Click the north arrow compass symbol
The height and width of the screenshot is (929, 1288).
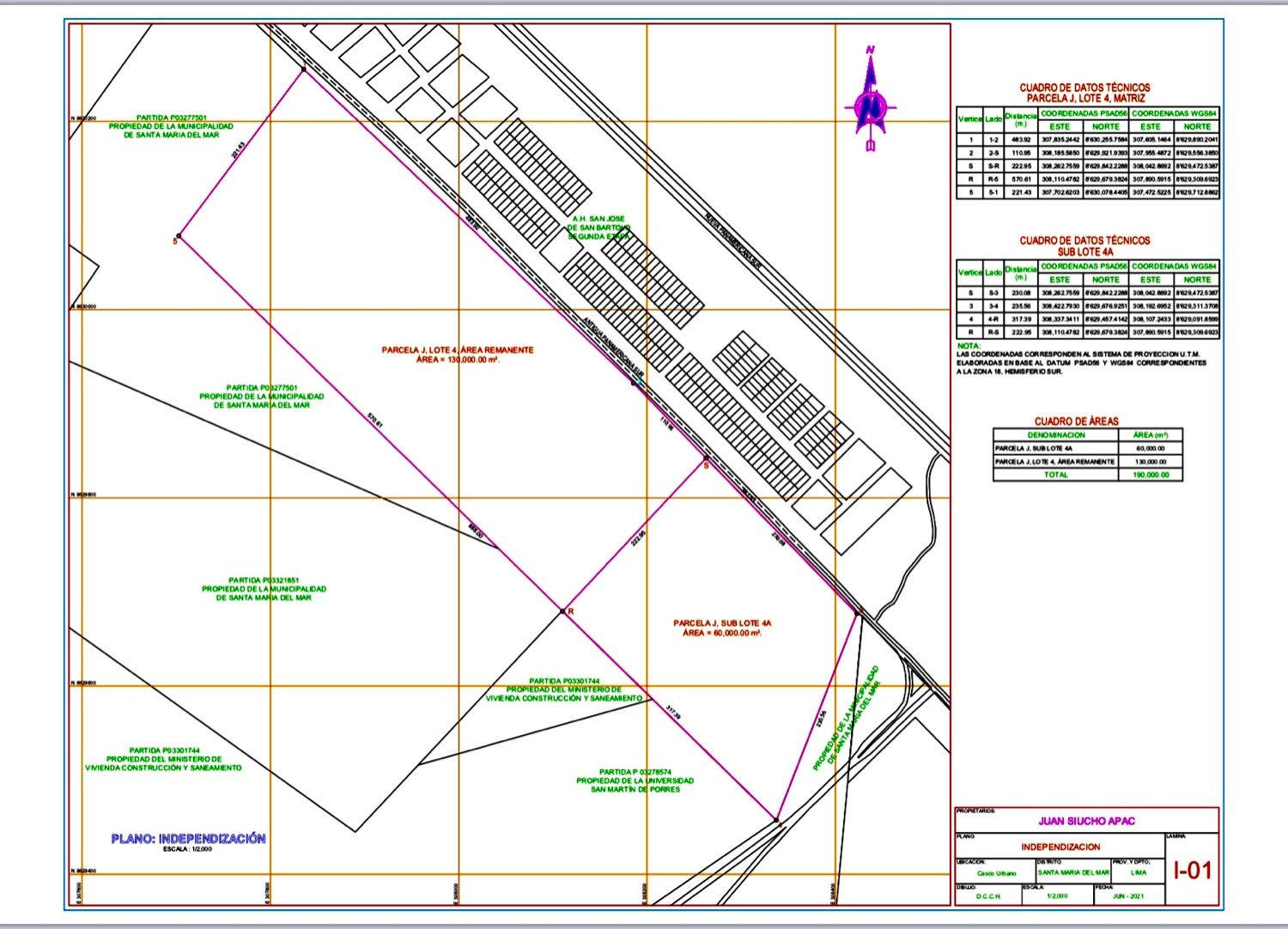871,102
